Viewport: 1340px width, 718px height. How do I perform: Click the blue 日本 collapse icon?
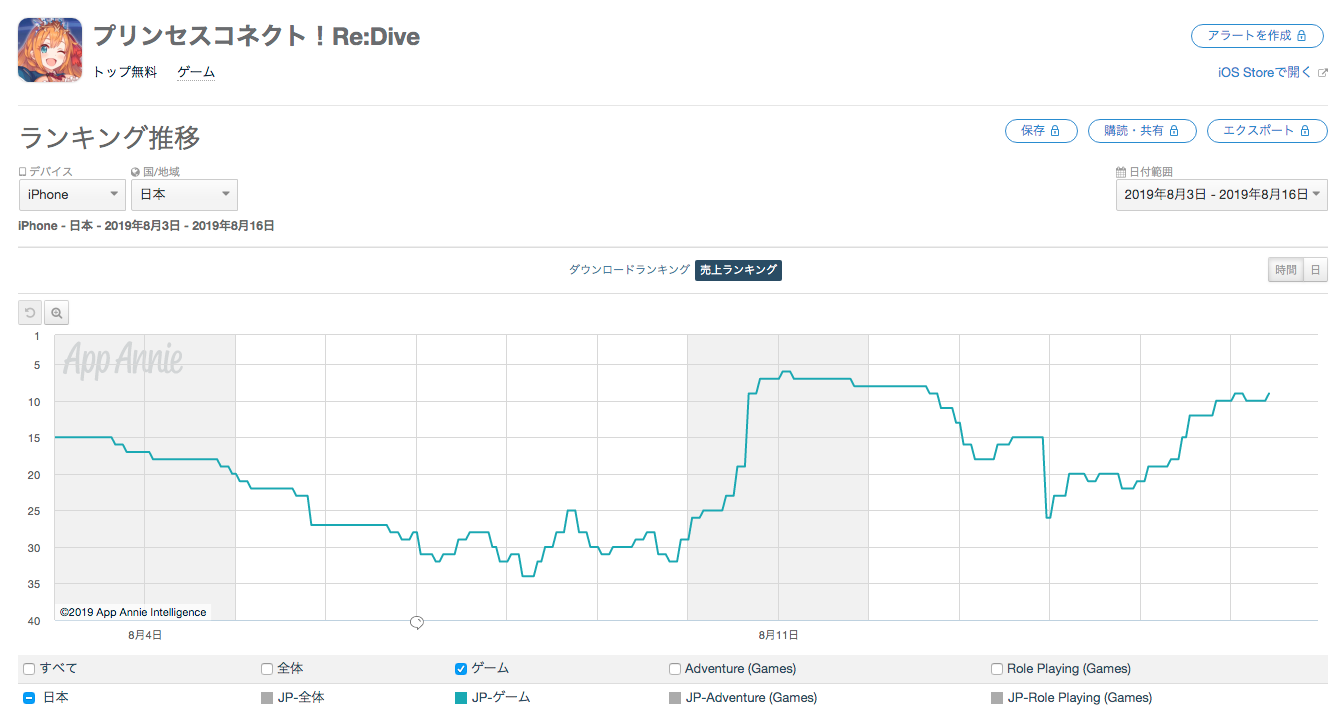29,698
